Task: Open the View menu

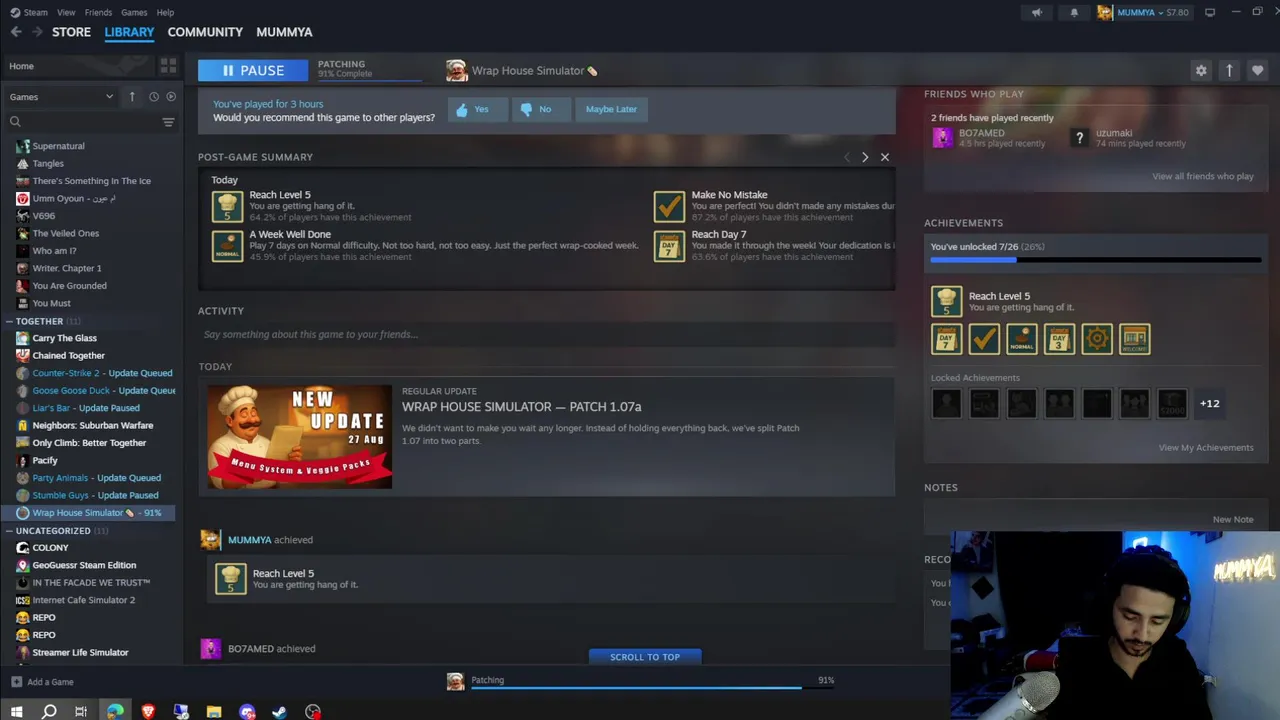Action: (66, 12)
